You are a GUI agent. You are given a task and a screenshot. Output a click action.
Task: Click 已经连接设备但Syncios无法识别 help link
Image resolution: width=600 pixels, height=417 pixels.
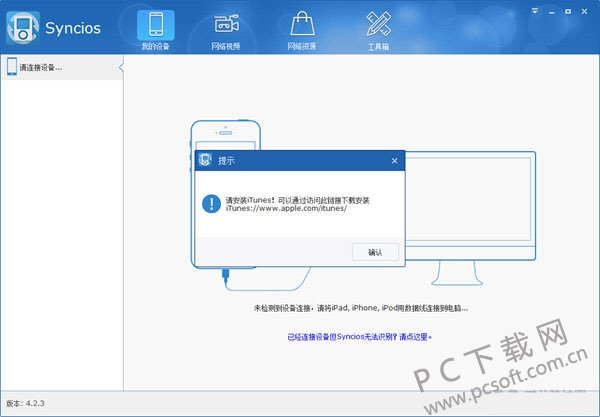(x=359, y=337)
